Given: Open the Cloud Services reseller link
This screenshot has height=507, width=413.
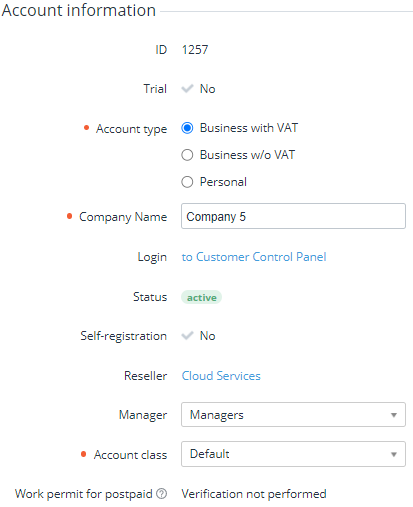Looking at the screenshot, I should coord(221,376).
